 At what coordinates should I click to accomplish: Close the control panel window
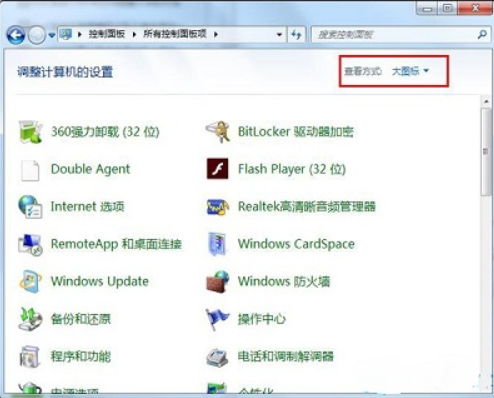[x=475, y=9]
